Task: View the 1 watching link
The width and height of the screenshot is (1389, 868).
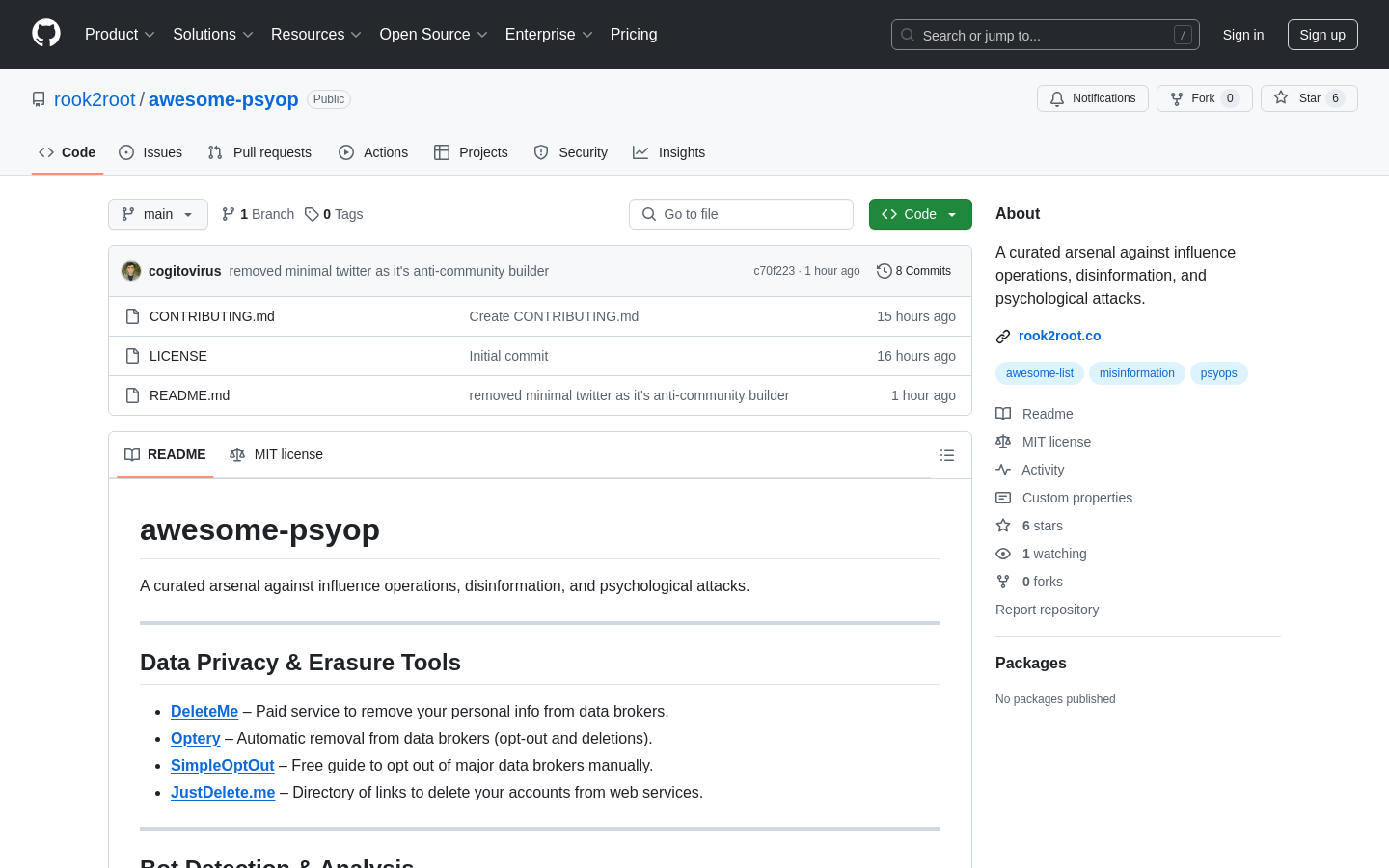Action: pos(1041,554)
